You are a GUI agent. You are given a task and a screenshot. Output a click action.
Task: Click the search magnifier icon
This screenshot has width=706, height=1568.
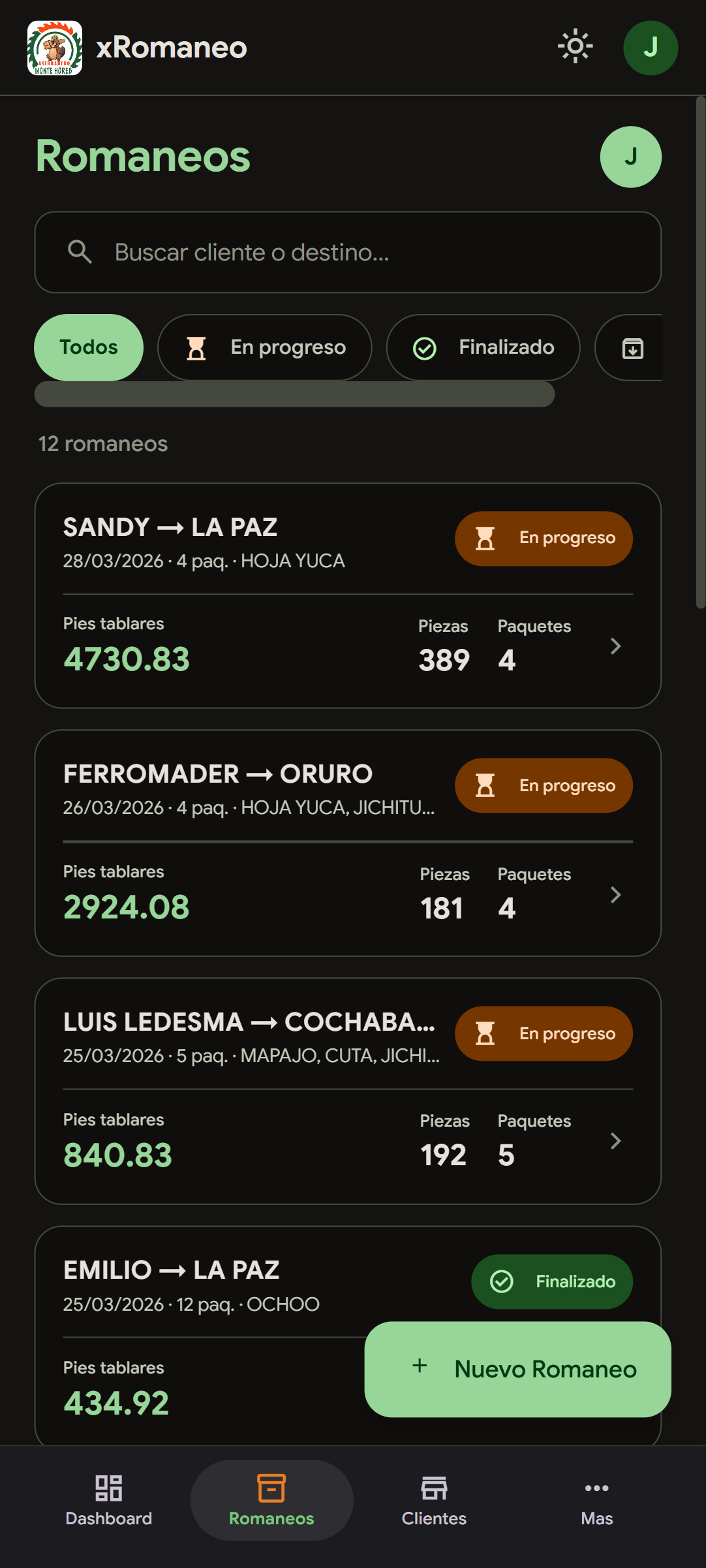pos(80,252)
